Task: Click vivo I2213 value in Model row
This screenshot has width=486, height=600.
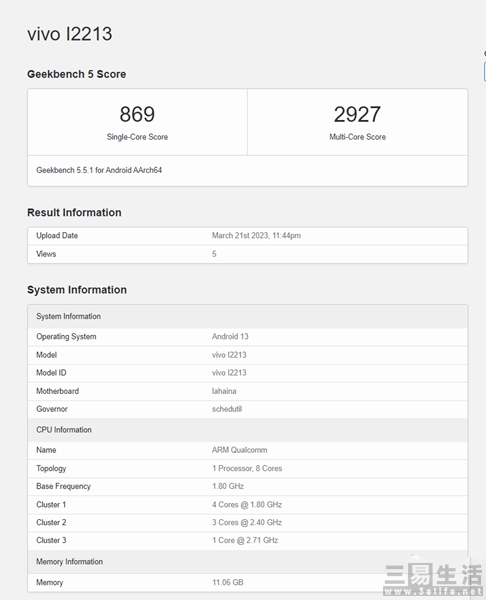Action: 229,355
